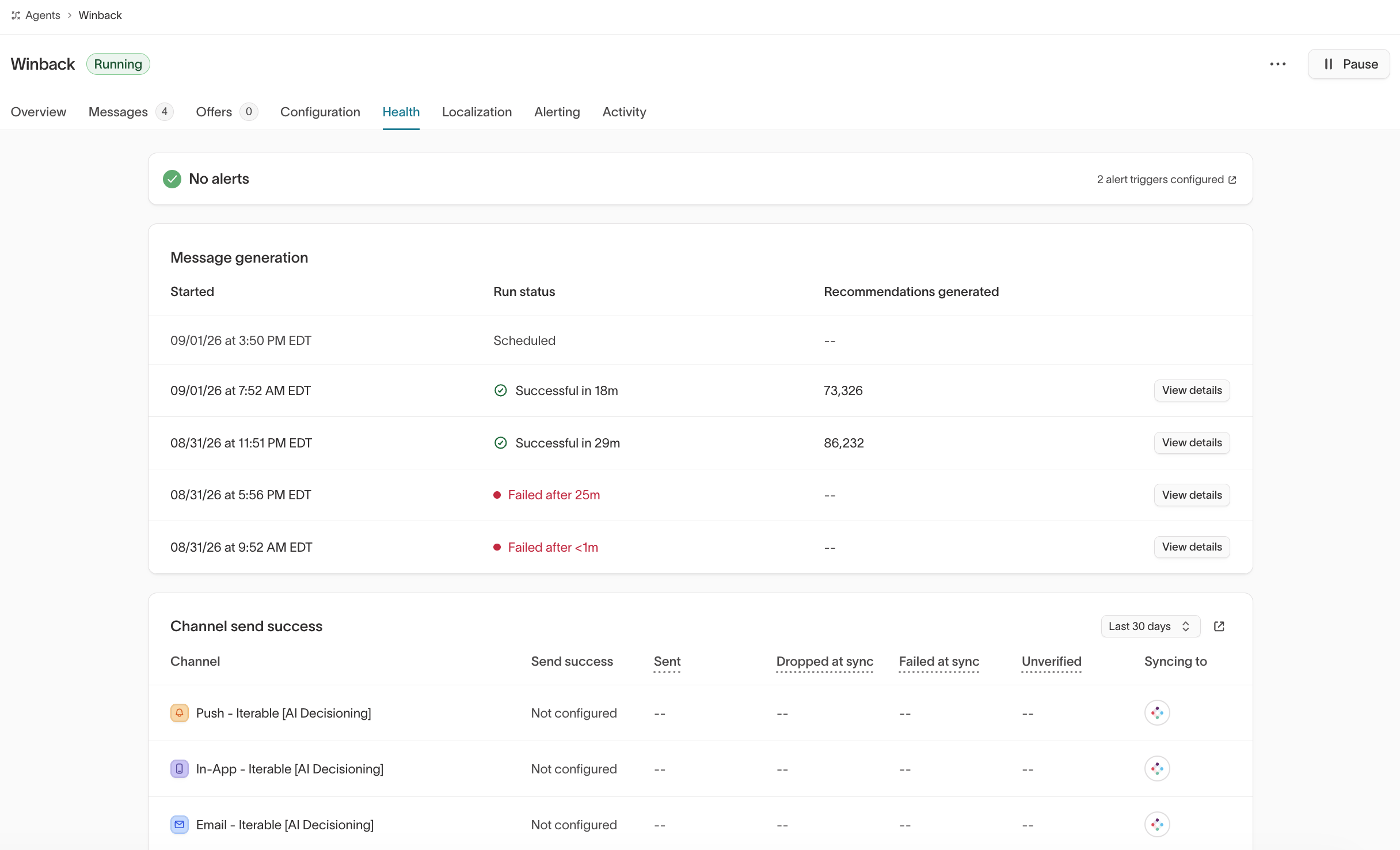View details for 5:56 PM failed run
The image size is (1400, 850).
[x=1192, y=495]
